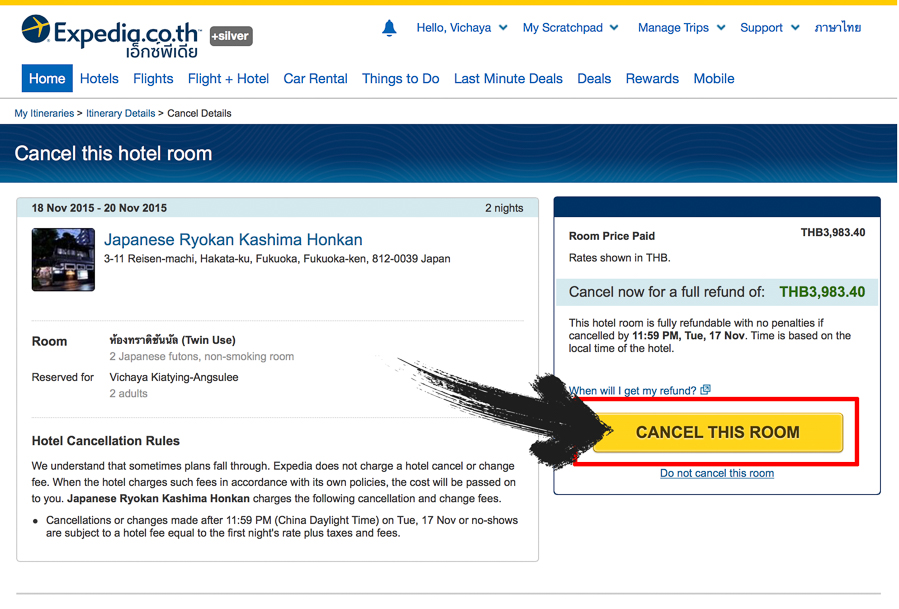899x609 pixels.
Task: Expand the My Scratchpad dropdown
Action: pyautogui.click(x=570, y=28)
